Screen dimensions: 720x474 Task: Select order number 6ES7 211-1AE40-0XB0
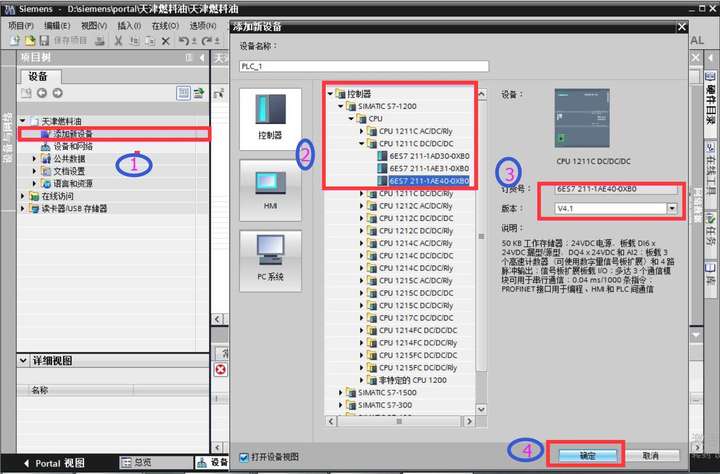pos(429,181)
